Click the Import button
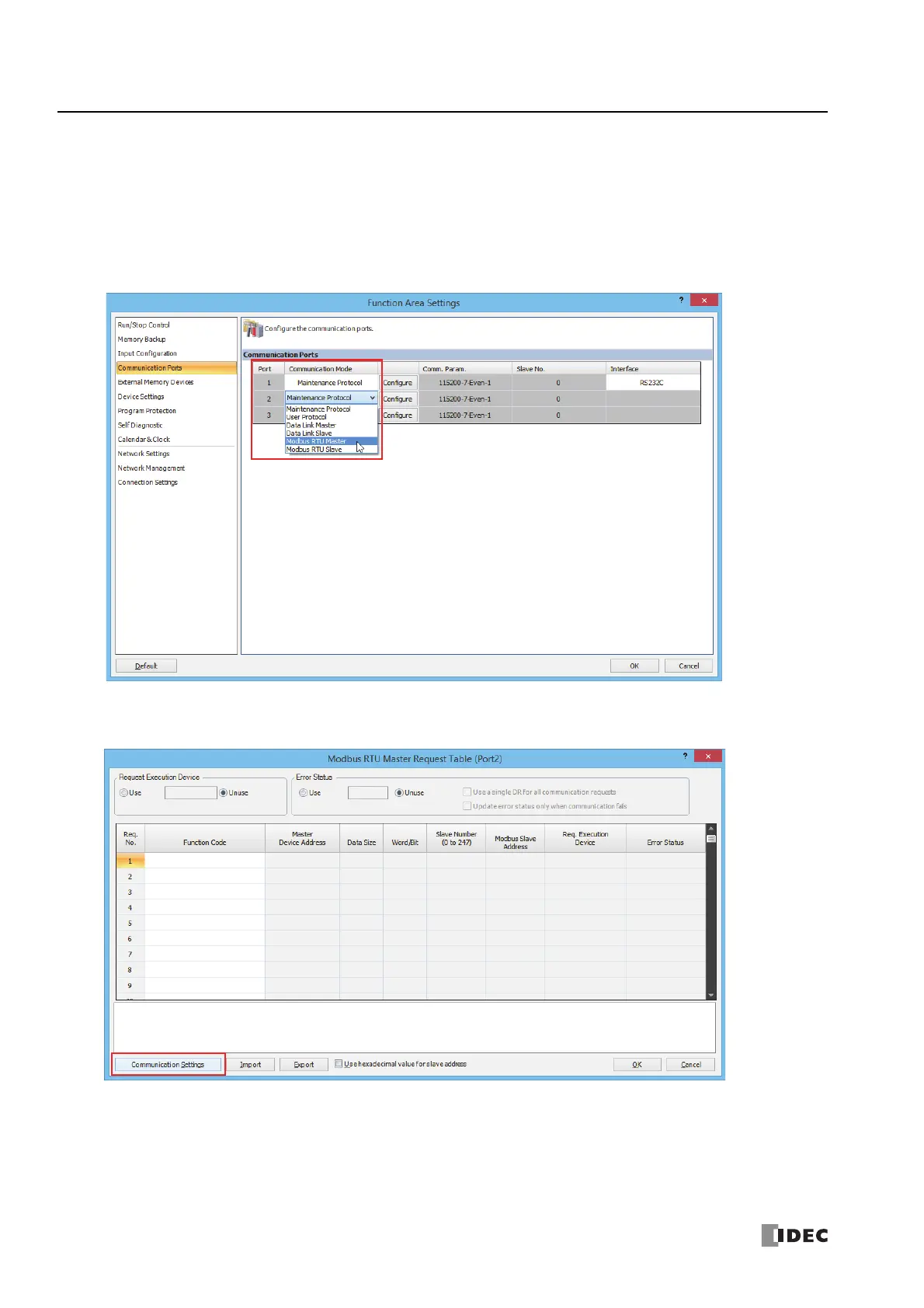 click(x=250, y=1064)
